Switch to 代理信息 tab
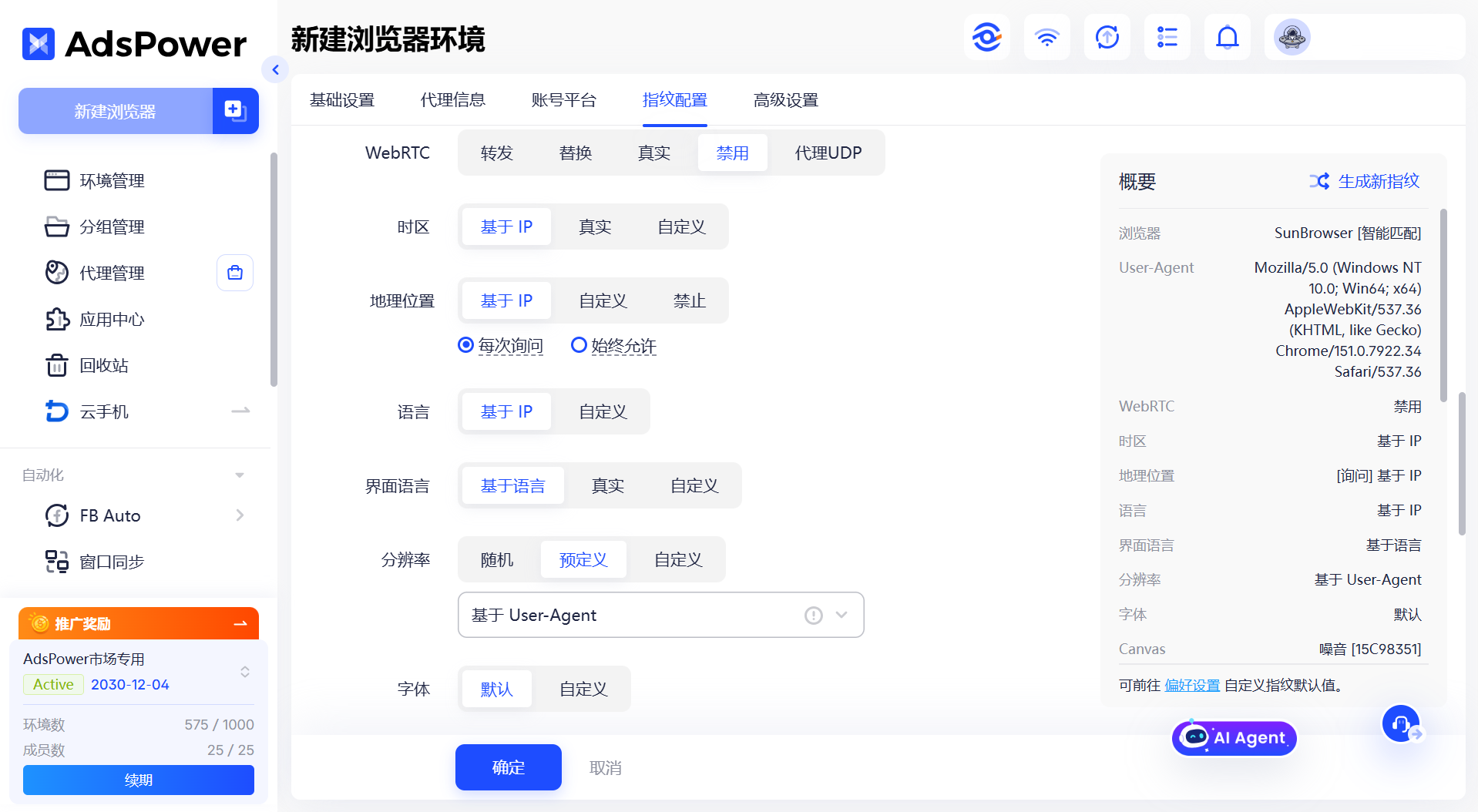 (x=453, y=100)
